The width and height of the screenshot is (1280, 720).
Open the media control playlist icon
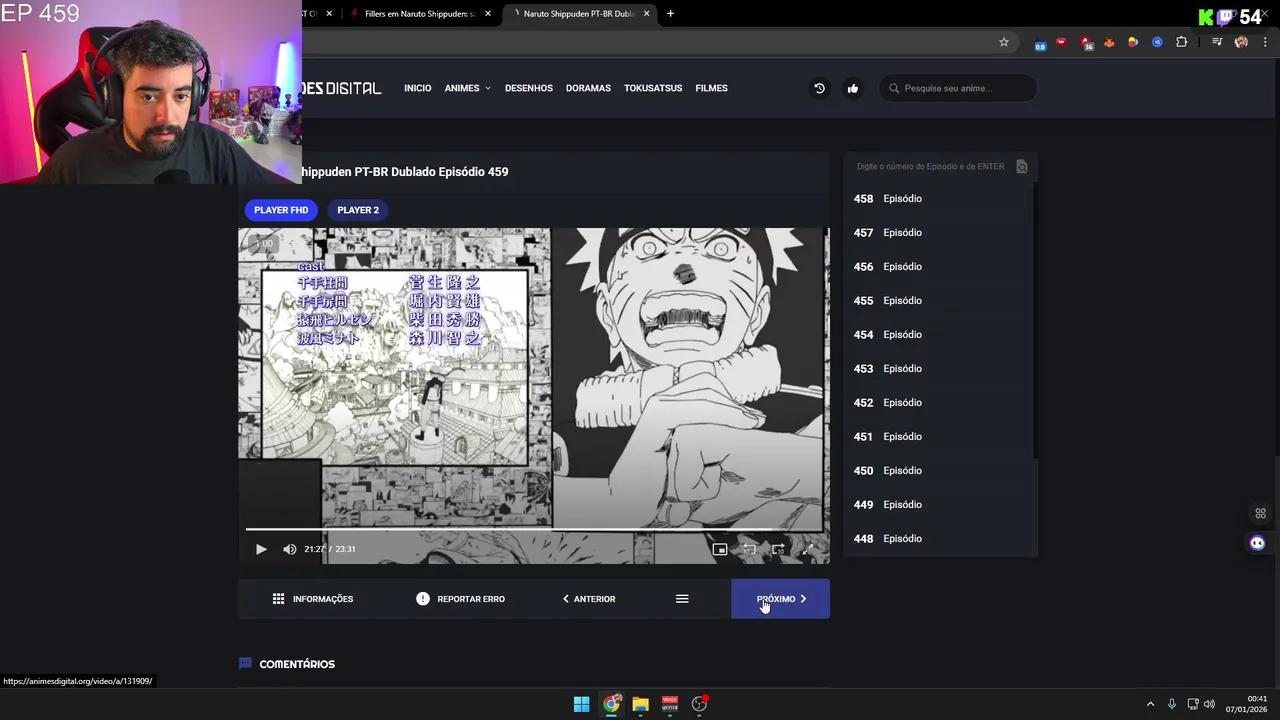1217,42
